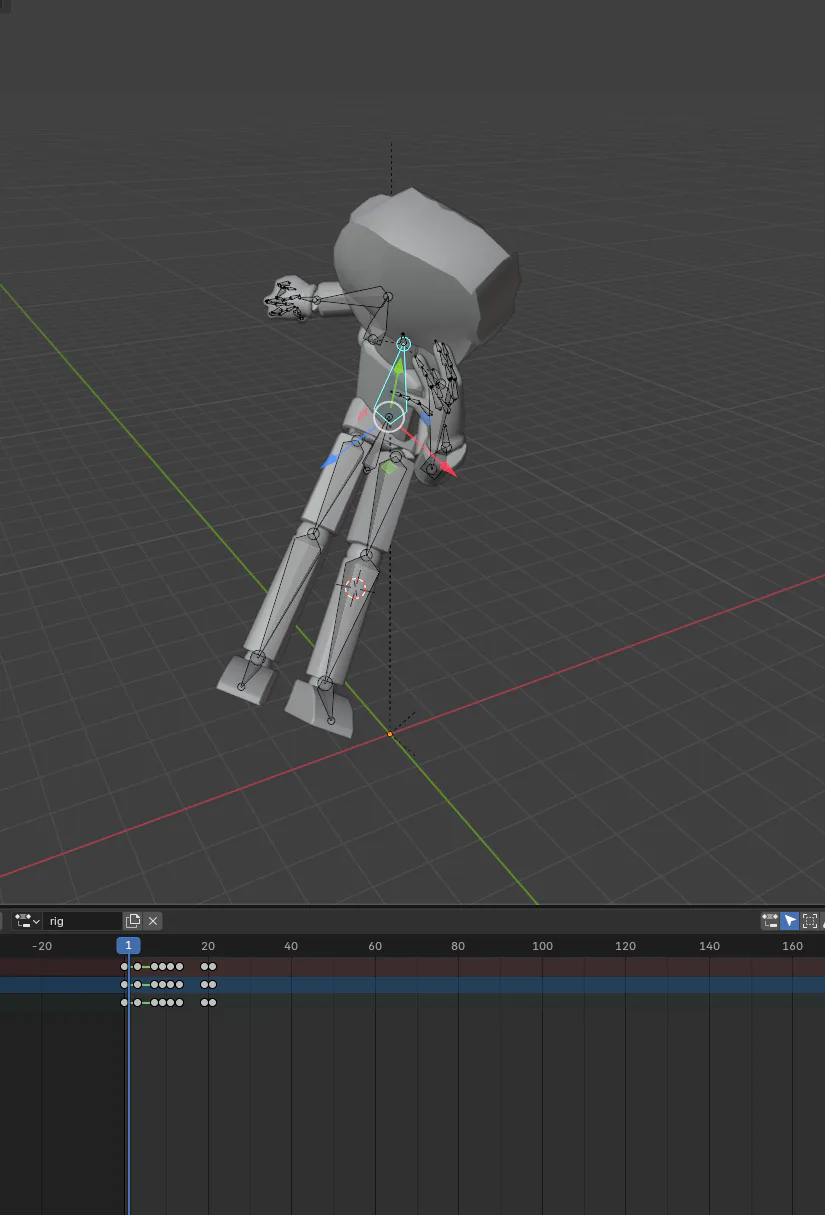Jump to frame 60 on timeline ruler

tap(375, 946)
